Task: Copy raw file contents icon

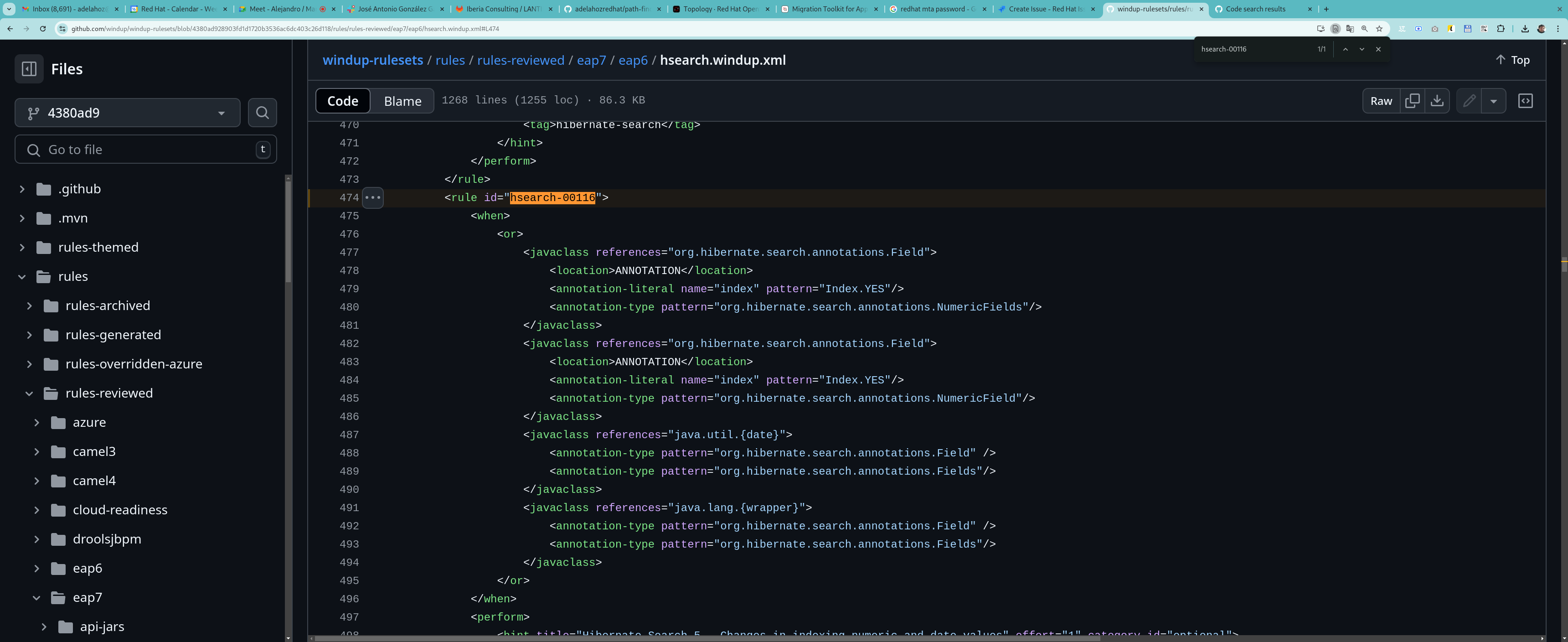Action: (1412, 101)
